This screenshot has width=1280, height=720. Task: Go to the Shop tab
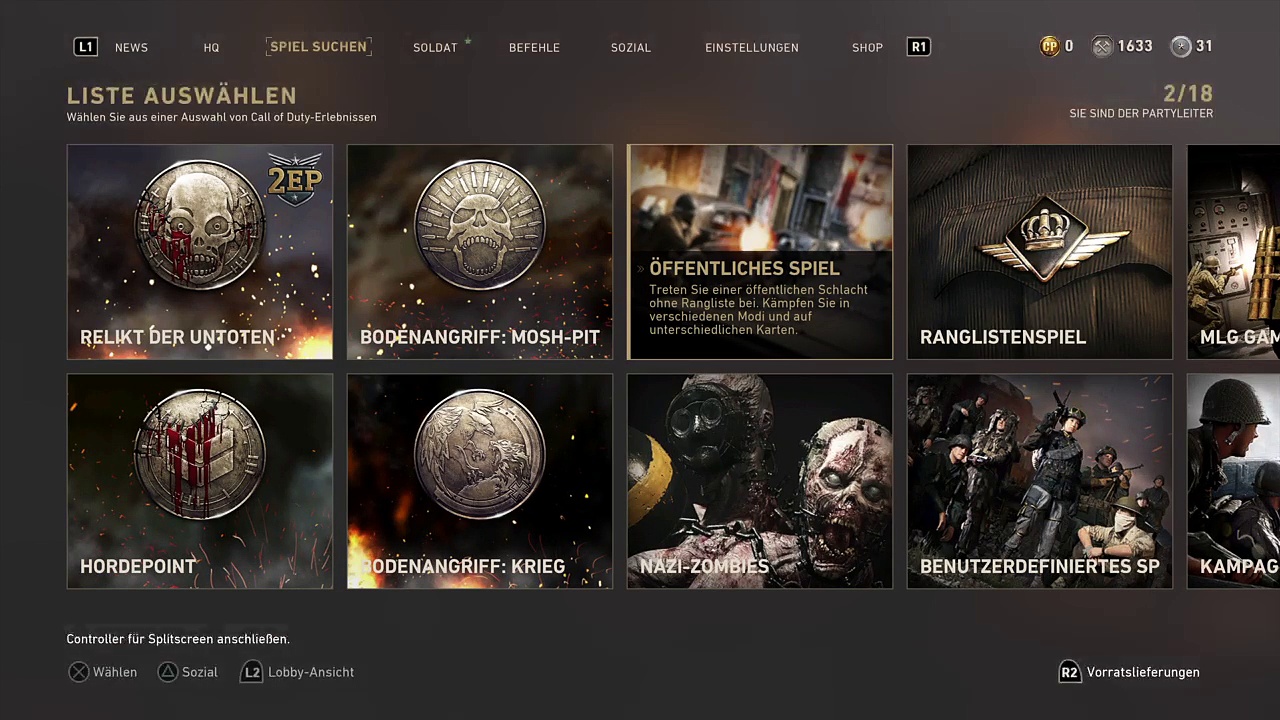point(867,47)
